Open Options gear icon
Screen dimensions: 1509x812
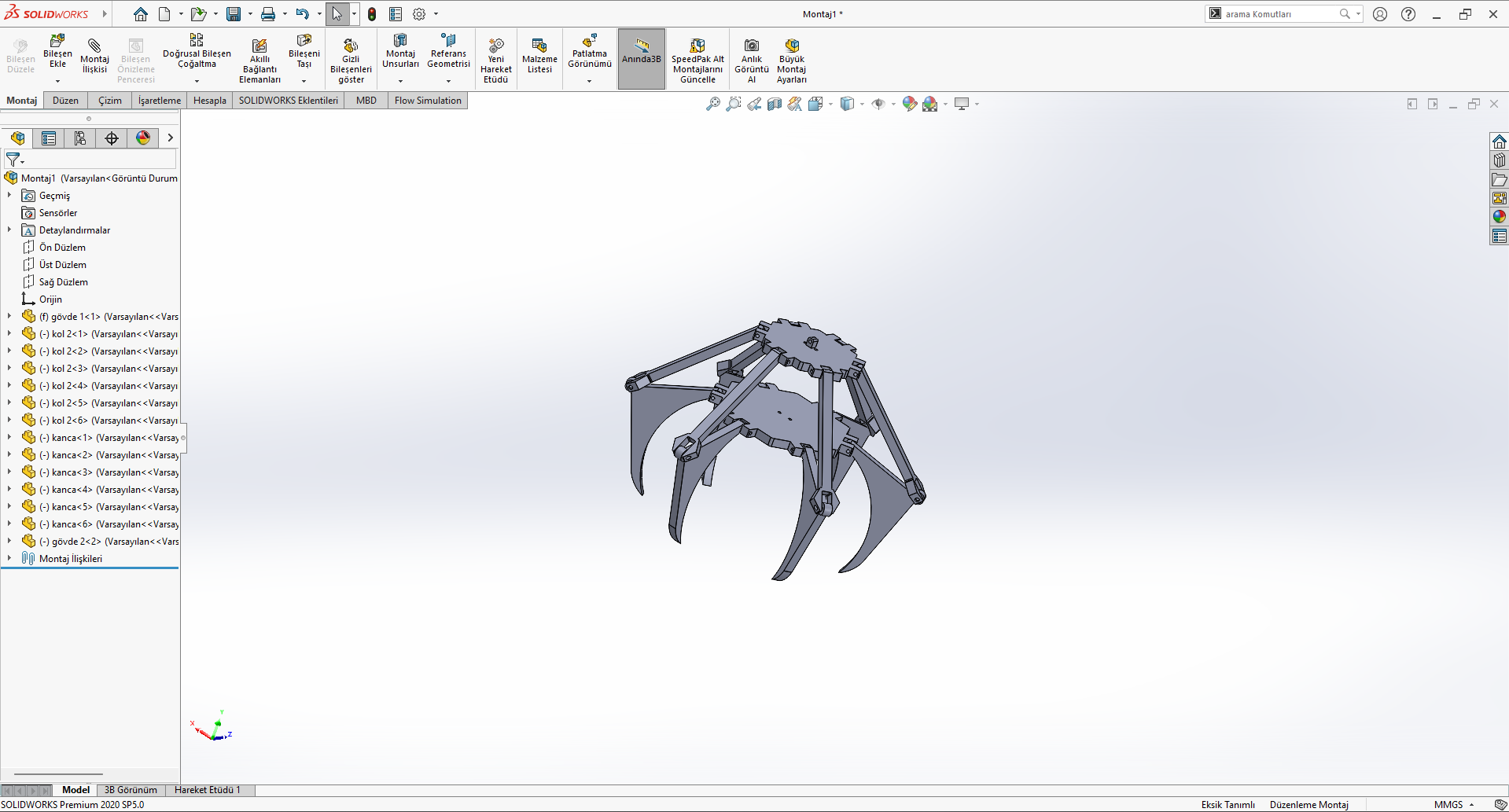[x=419, y=14]
